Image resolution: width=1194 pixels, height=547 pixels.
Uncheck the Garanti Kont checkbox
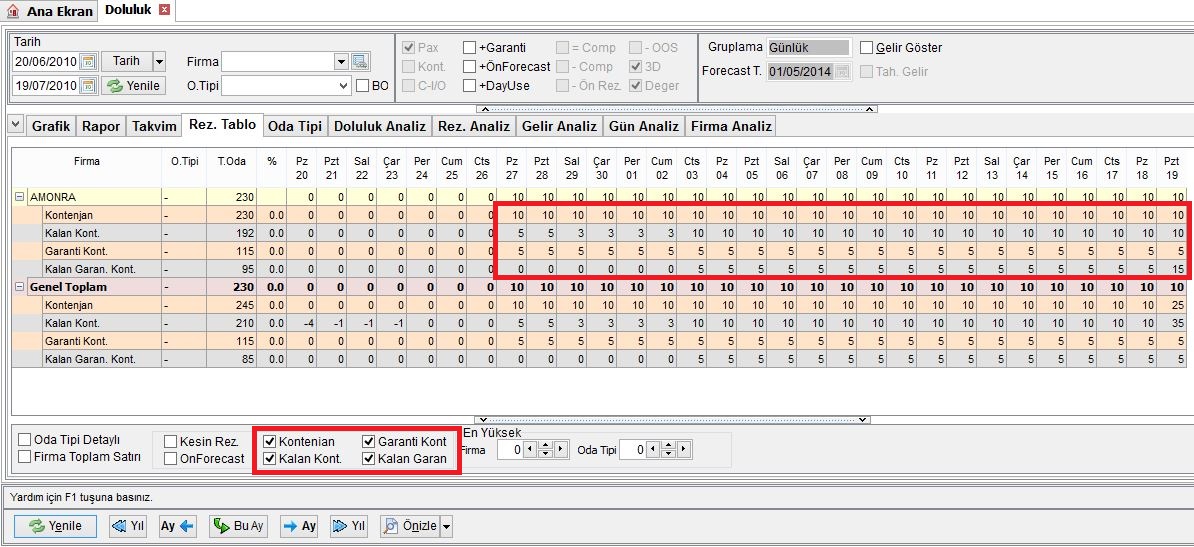[369, 441]
